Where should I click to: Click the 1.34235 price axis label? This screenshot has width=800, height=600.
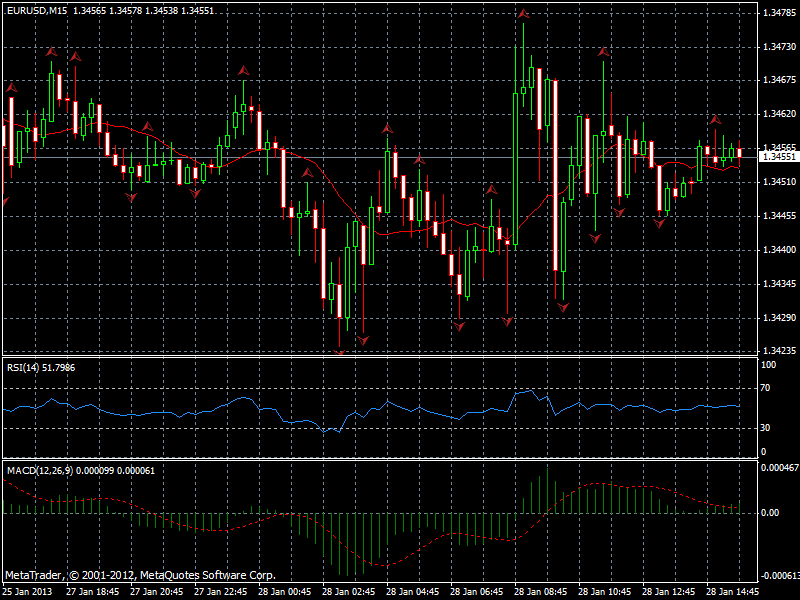778,351
